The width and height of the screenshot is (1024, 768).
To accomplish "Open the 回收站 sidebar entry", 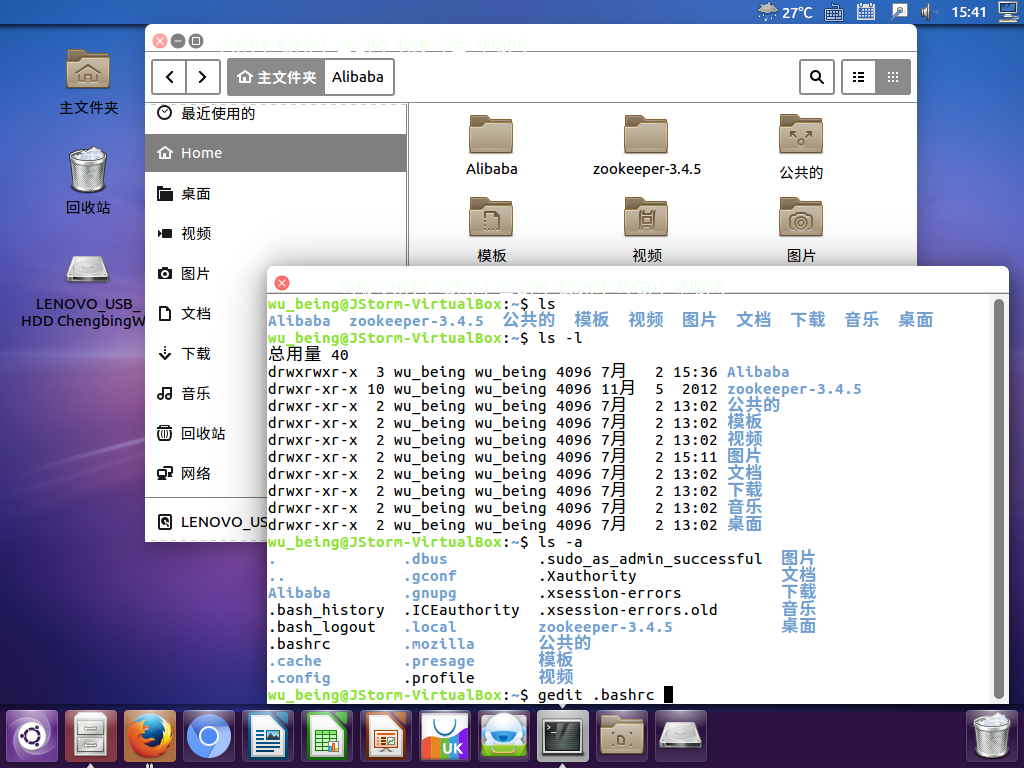I will [x=202, y=434].
